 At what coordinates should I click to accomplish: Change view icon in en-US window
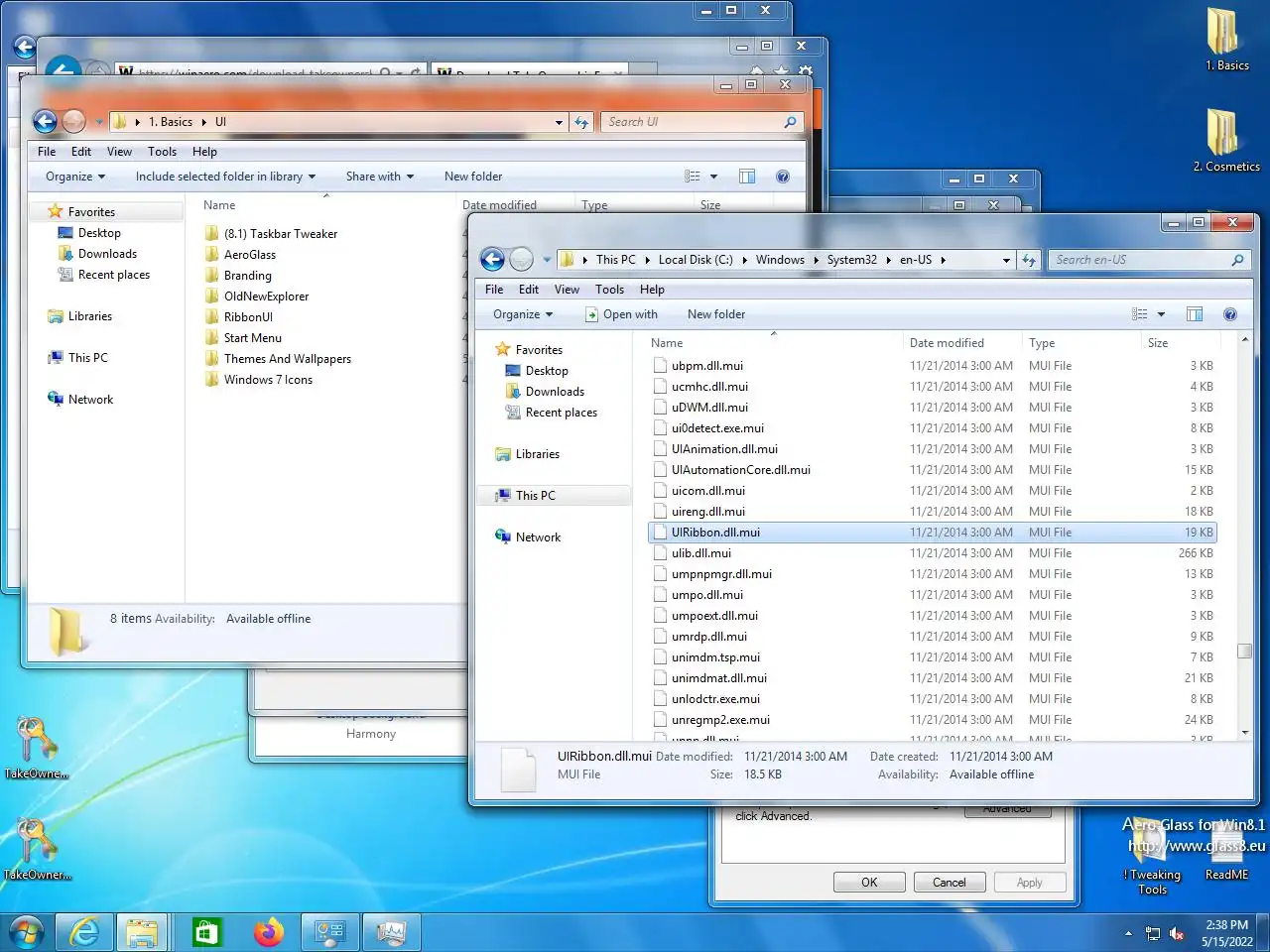pyautogui.click(x=1140, y=314)
